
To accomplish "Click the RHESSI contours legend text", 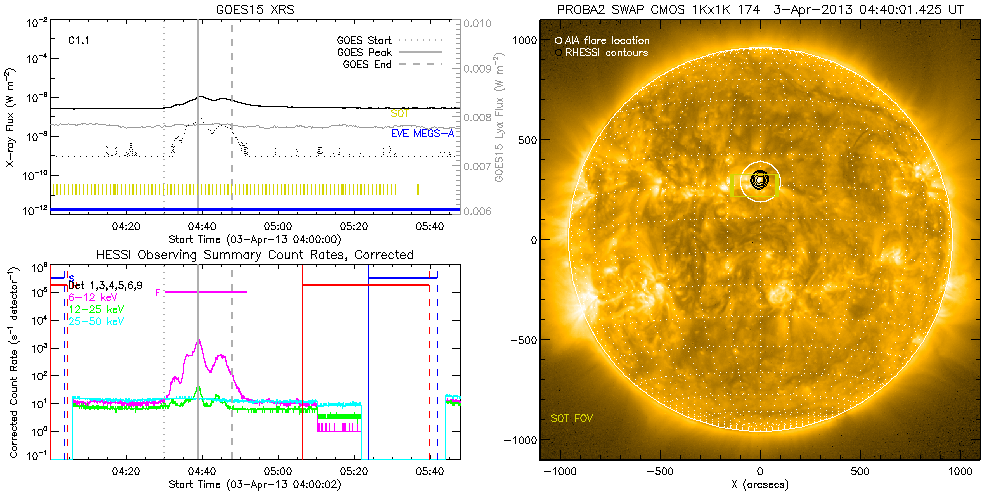I will pos(607,52).
